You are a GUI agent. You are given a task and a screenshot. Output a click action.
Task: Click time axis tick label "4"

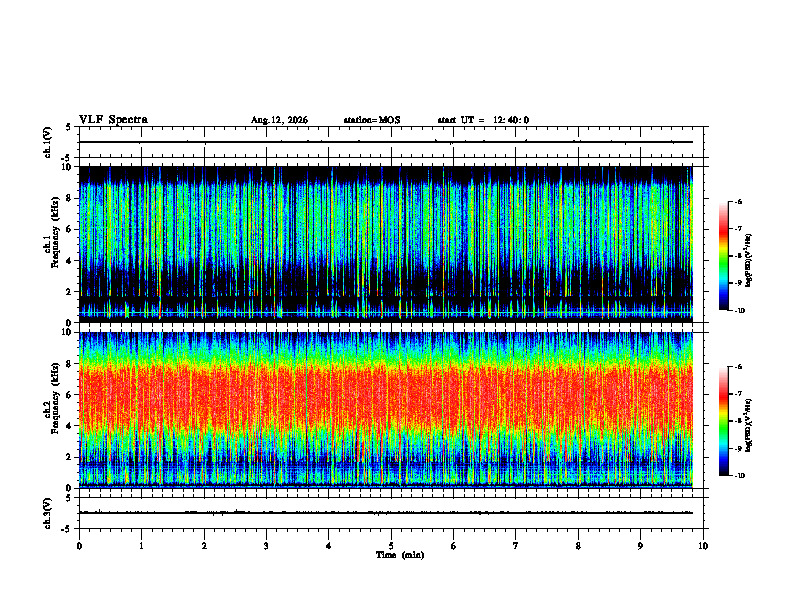[x=329, y=546]
